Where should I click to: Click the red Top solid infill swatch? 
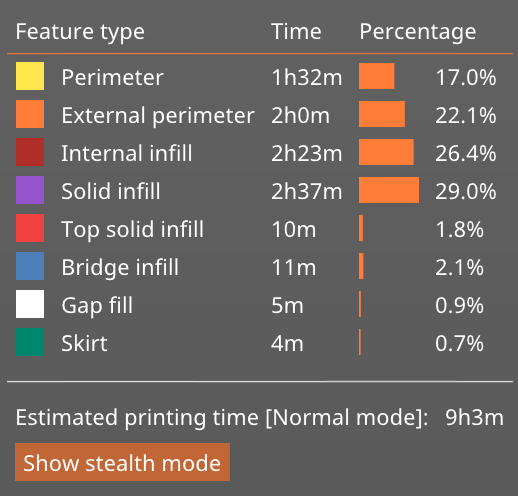[x=30, y=228]
